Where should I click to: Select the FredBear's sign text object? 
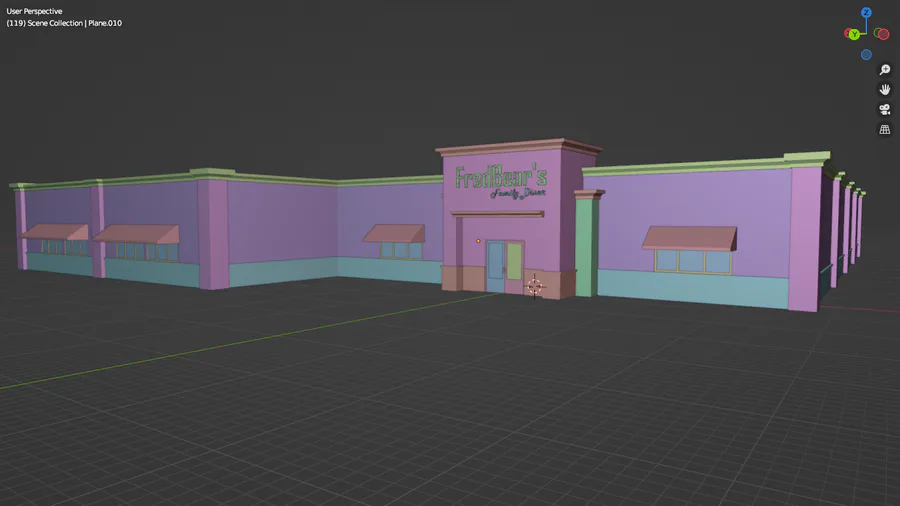pyautogui.click(x=501, y=177)
